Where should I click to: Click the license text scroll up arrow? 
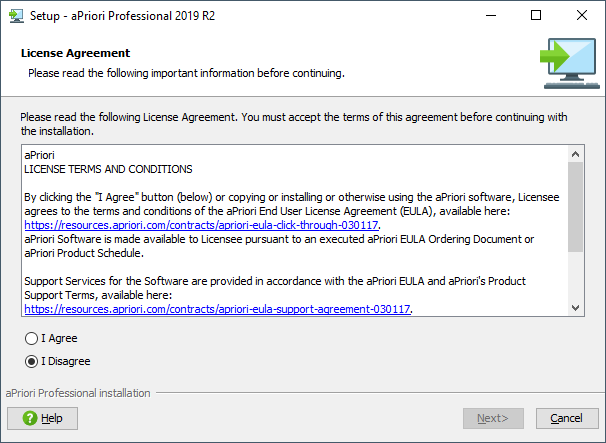[575, 155]
